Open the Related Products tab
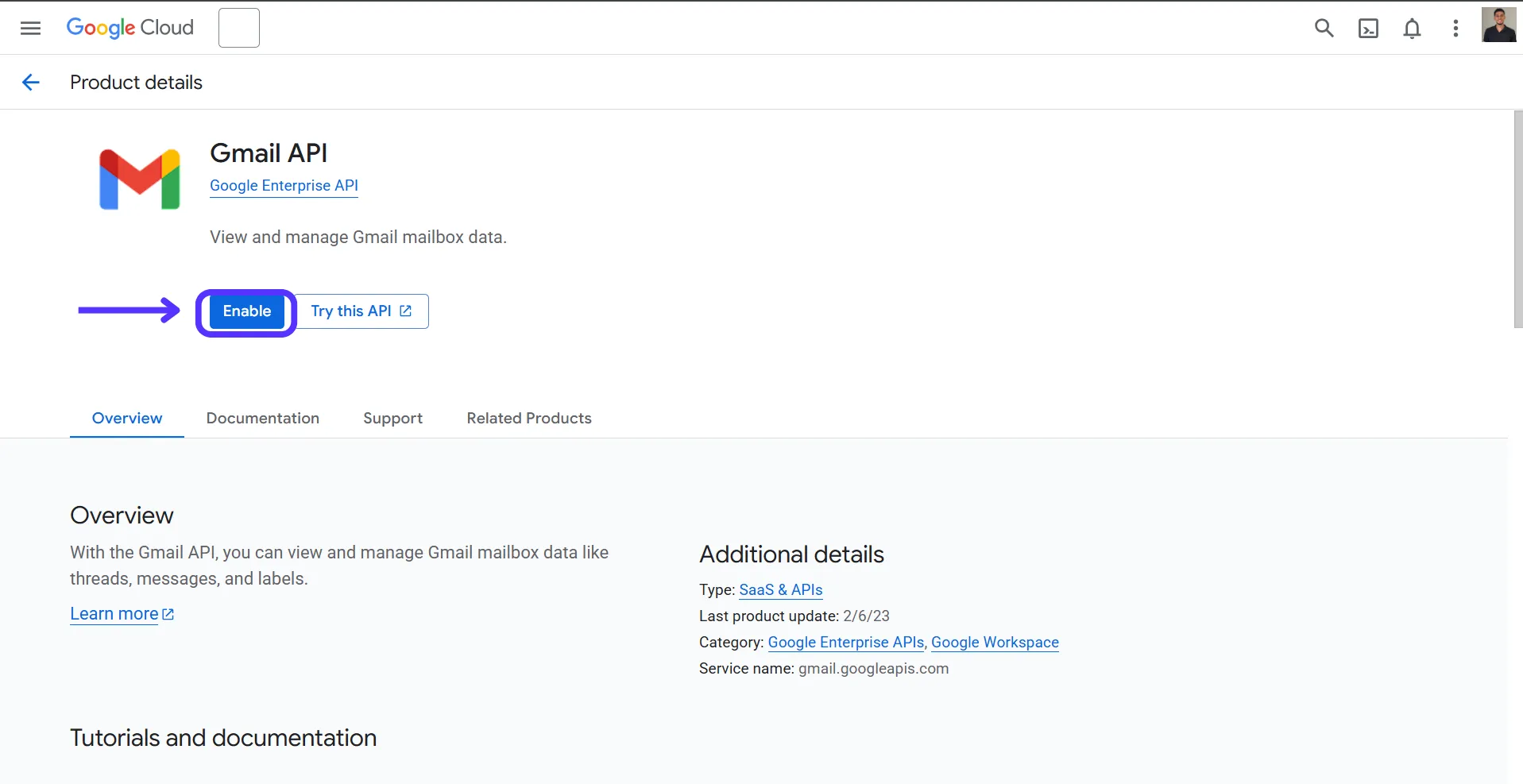The width and height of the screenshot is (1523, 784). pyautogui.click(x=529, y=418)
